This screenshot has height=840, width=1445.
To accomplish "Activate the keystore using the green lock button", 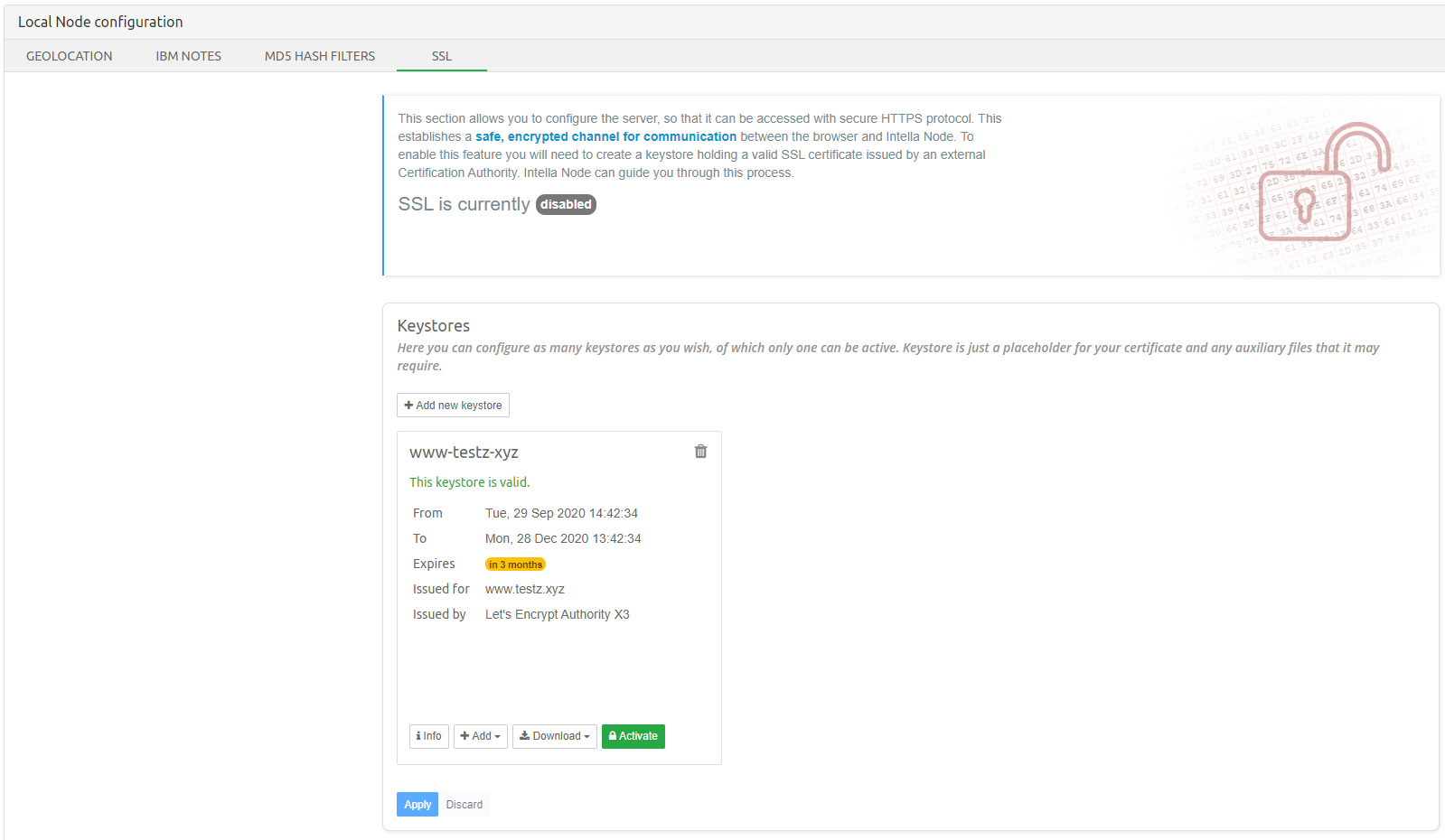I will pos(633,736).
